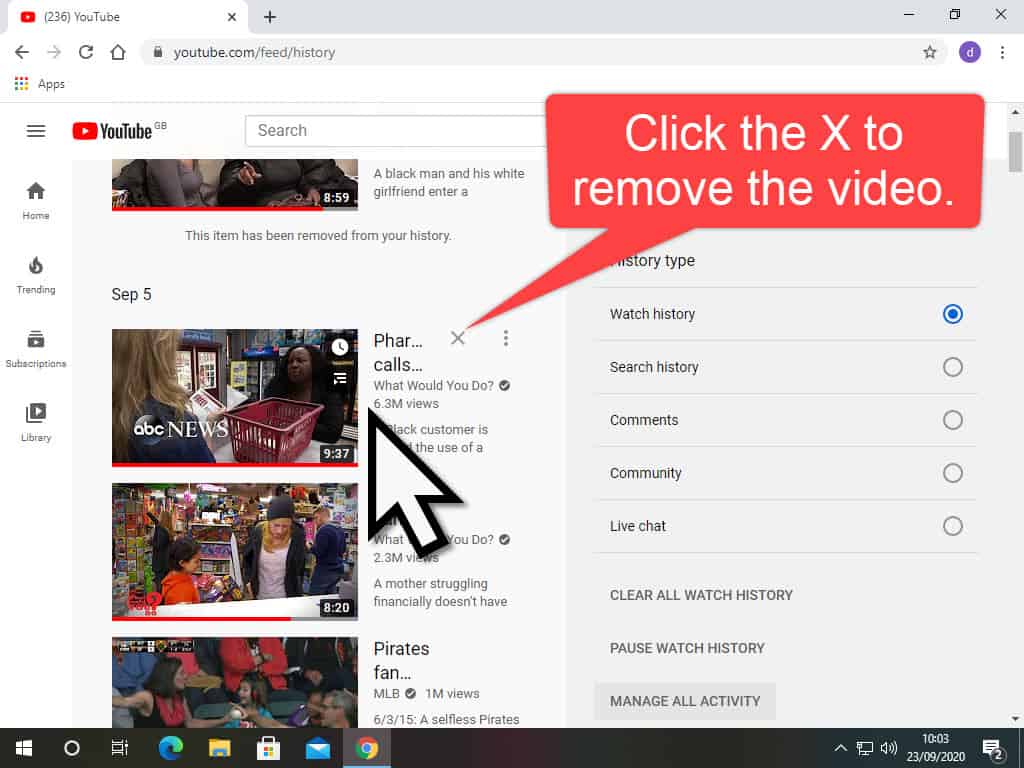Open Trending in the sidebar
Viewport: 1024px width, 768px height.
click(x=36, y=274)
